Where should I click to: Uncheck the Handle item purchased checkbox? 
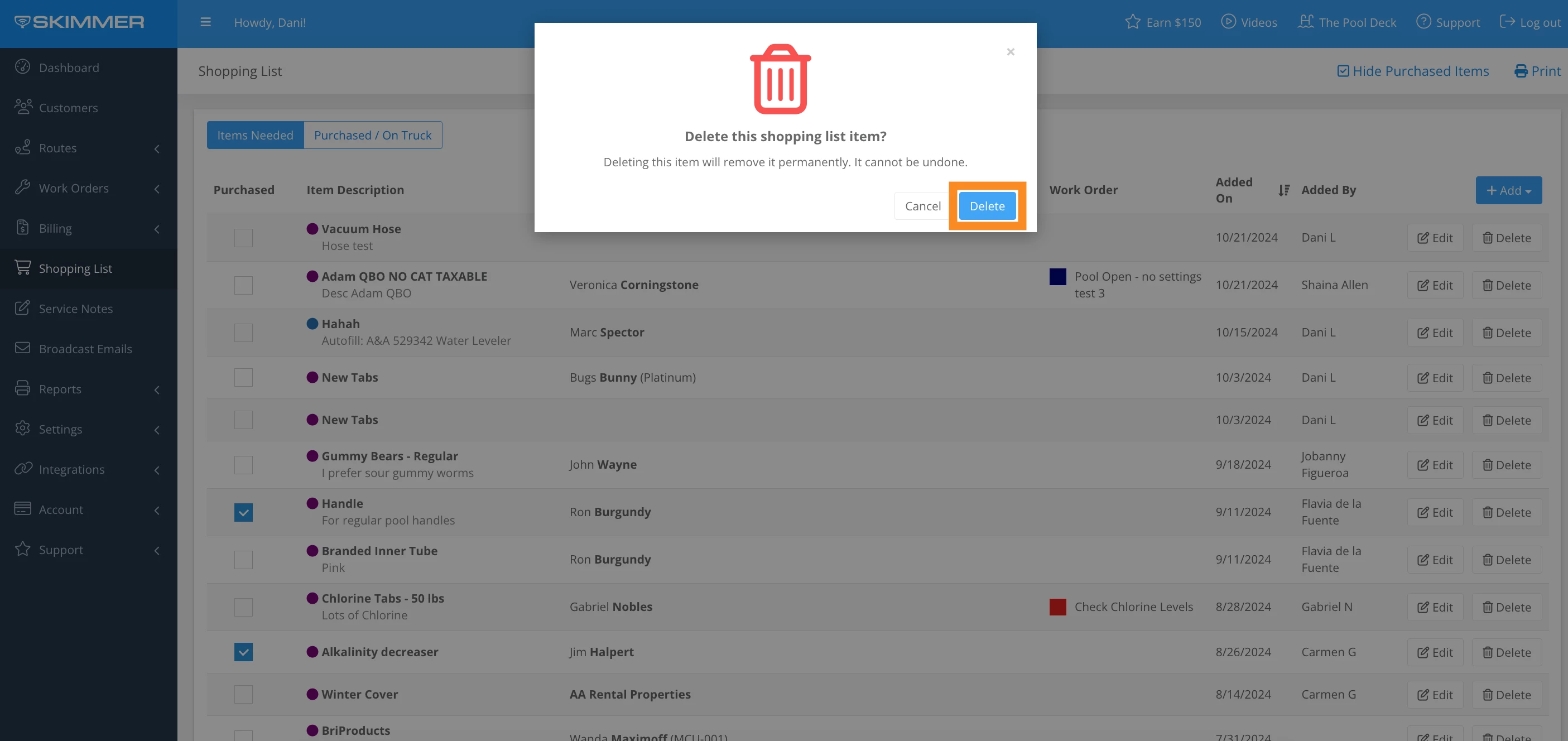coord(243,513)
